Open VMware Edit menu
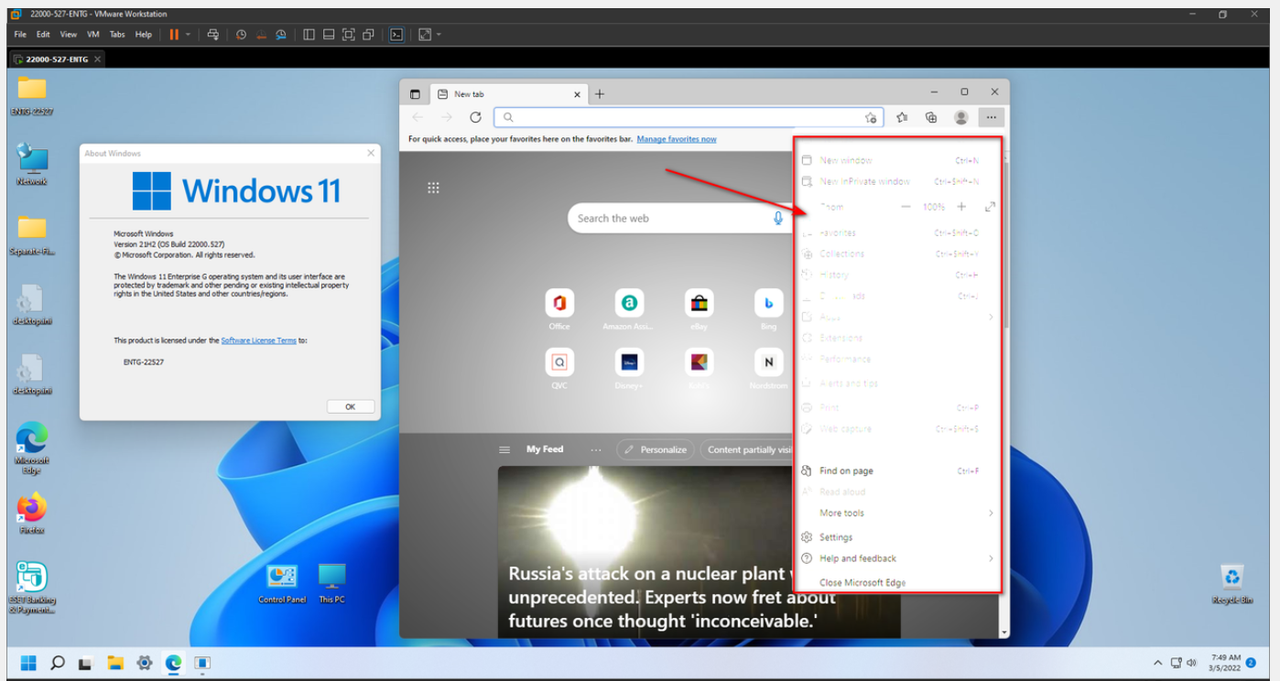The width and height of the screenshot is (1280, 681). pyautogui.click(x=43, y=34)
